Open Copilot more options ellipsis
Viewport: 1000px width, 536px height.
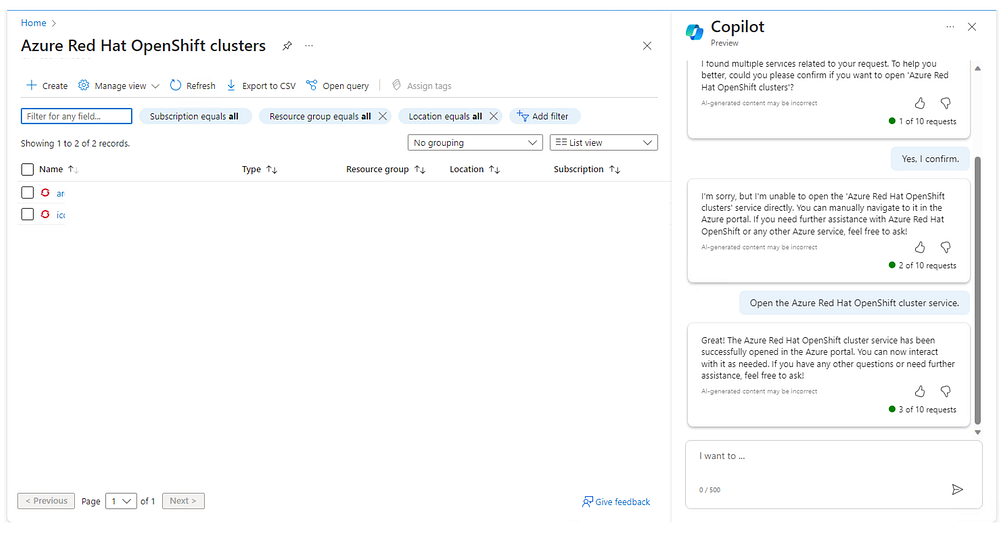(950, 27)
